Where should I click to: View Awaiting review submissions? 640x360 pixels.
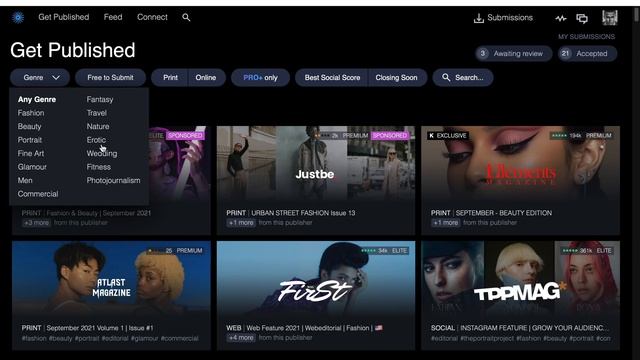pyautogui.click(x=513, y=53)
